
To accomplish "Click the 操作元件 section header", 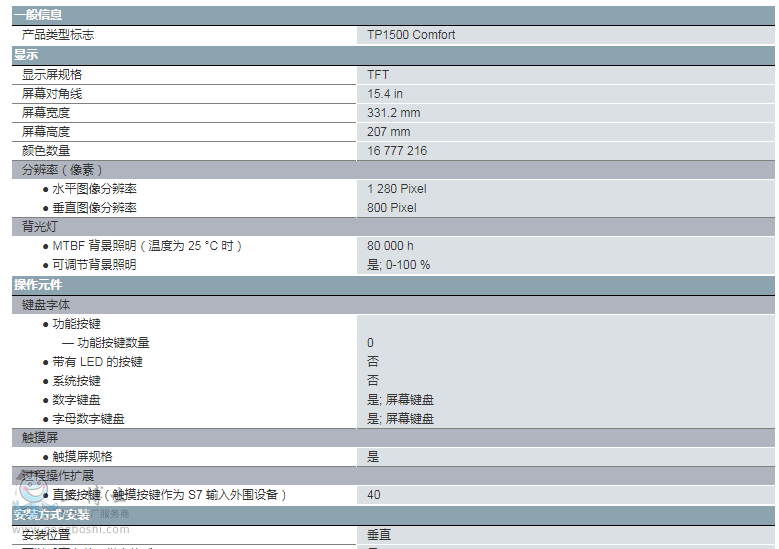I will 37,285.
